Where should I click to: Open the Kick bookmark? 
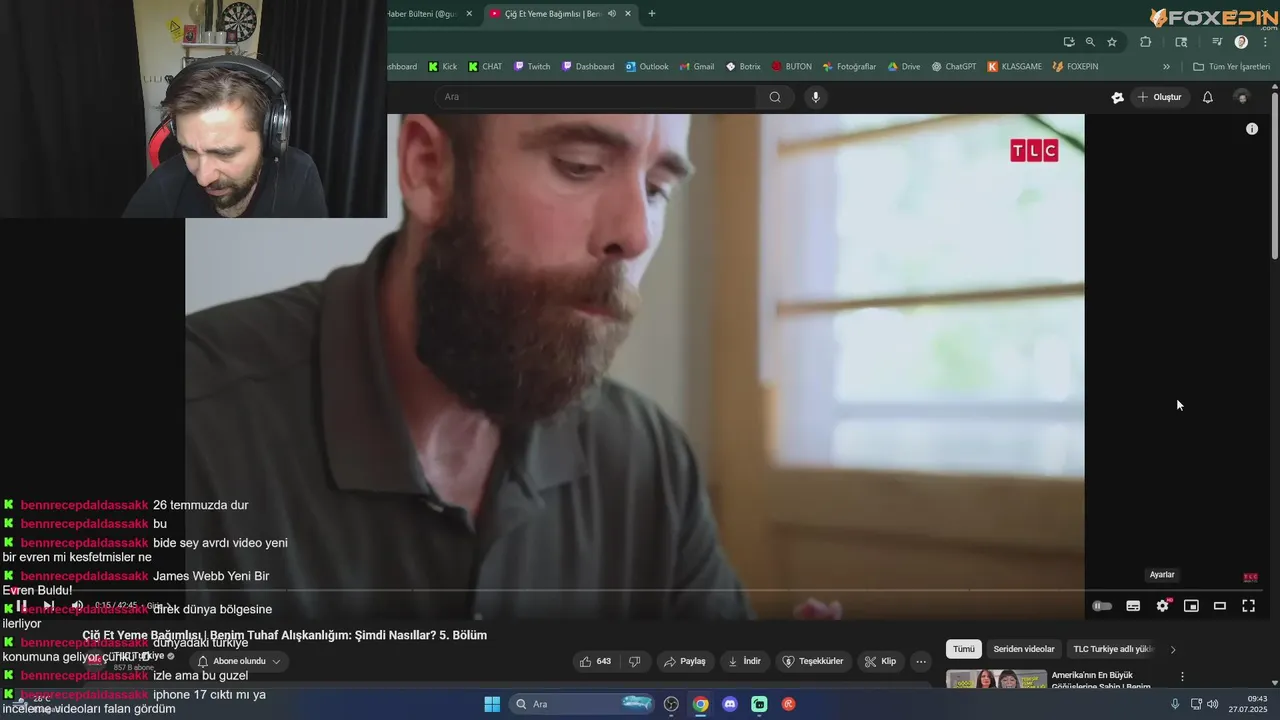442,67
